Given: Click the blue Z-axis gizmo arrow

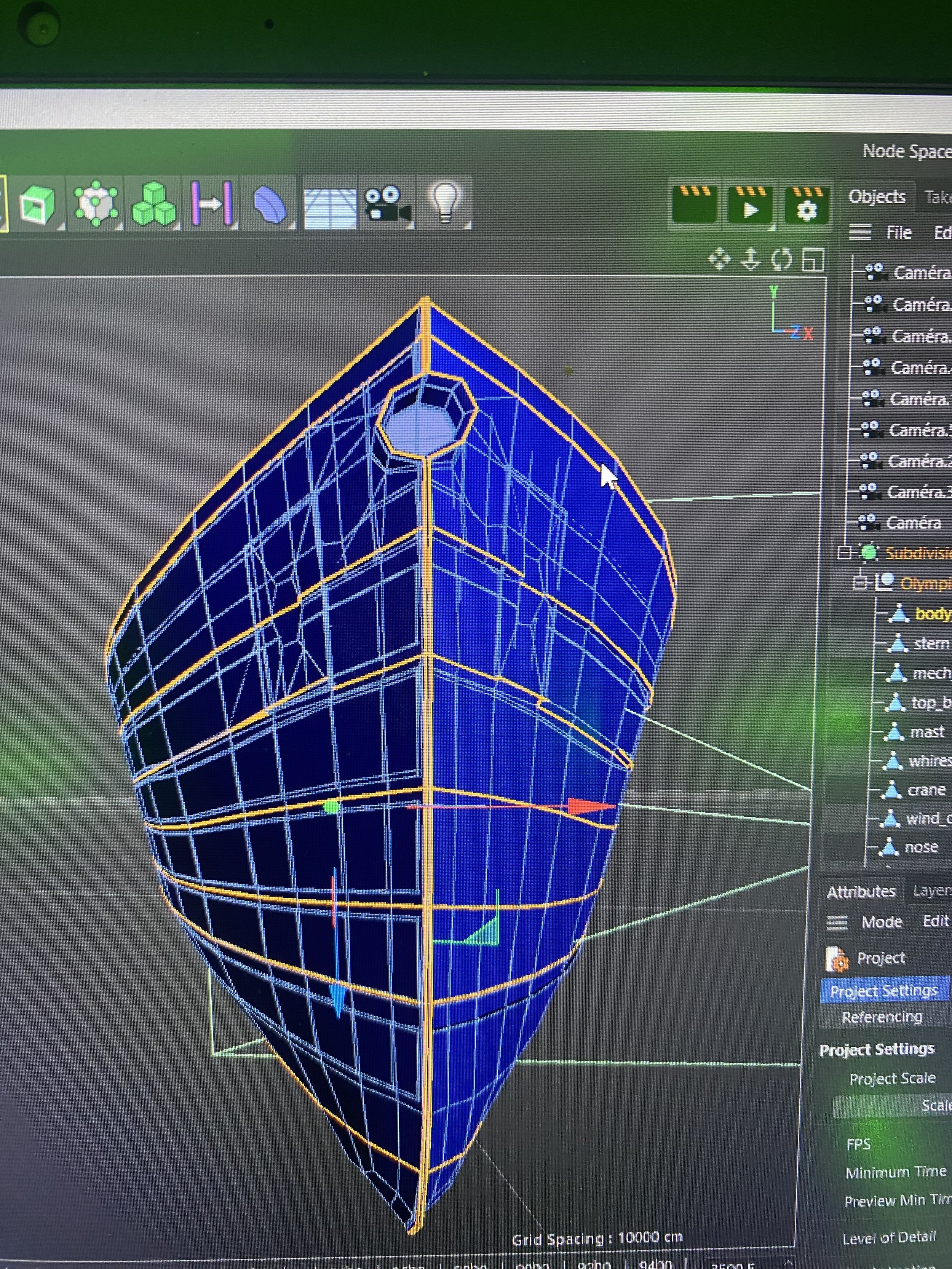Looking at the screenshot, I should click(x=338, y=1001).
